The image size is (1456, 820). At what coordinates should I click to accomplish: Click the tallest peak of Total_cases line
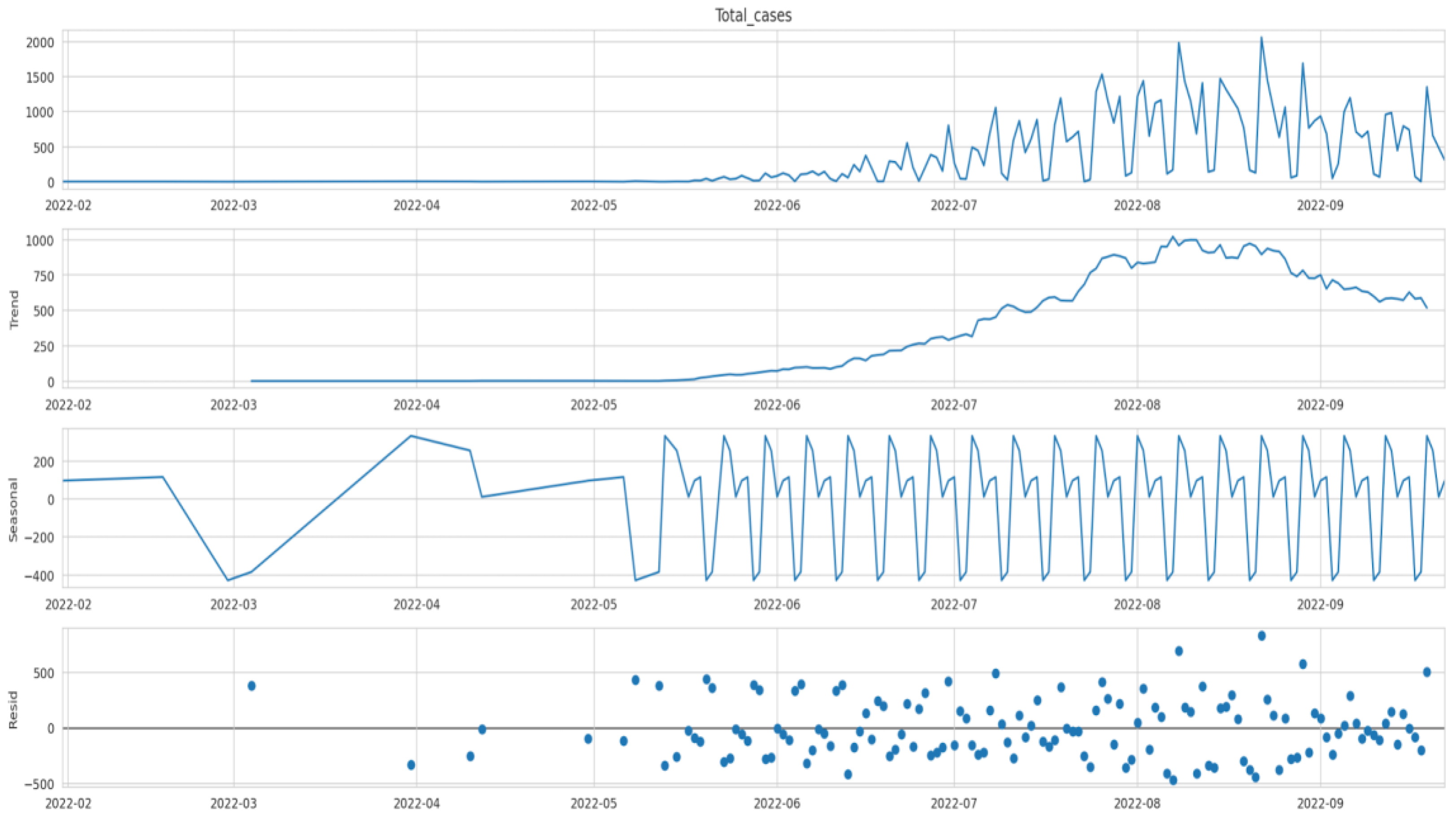[1261, 38]
